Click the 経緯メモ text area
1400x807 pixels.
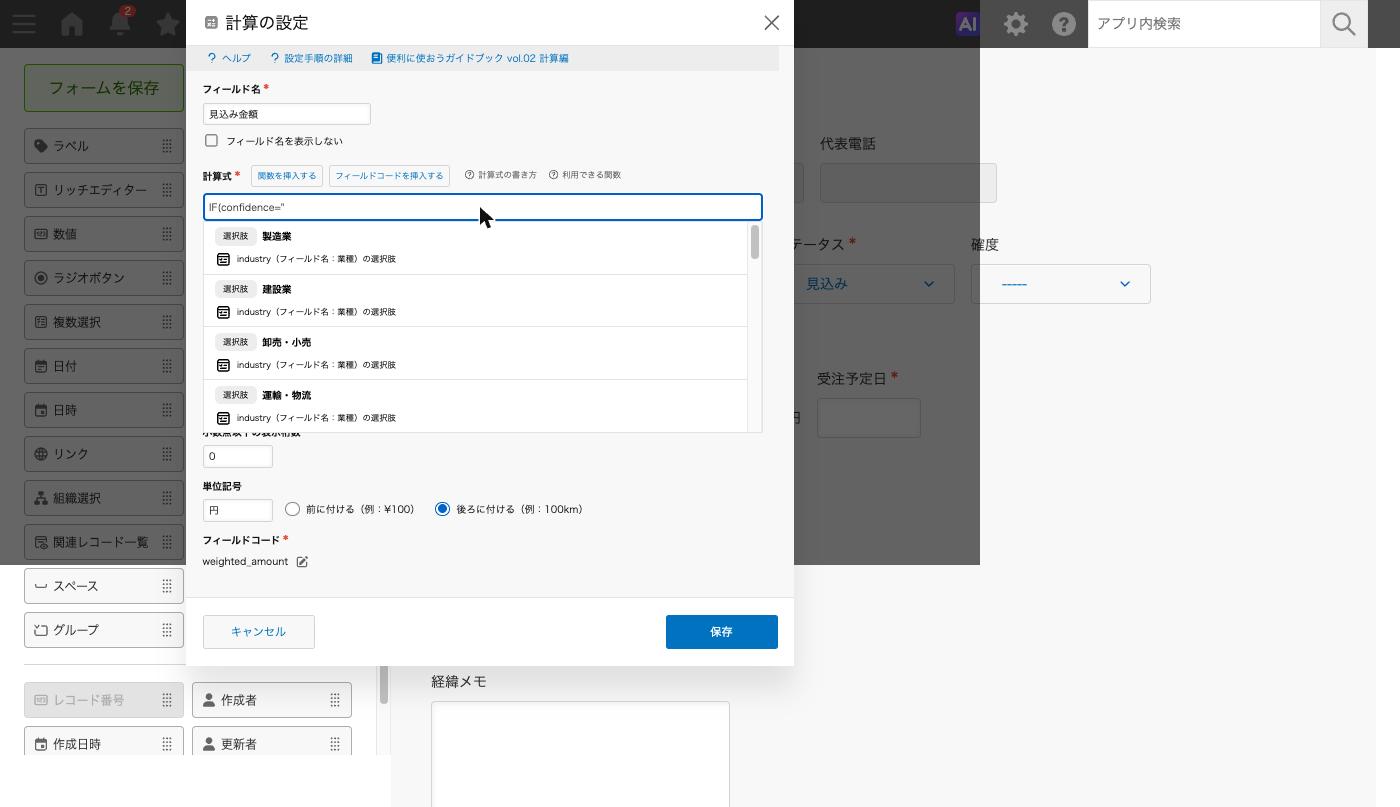[580, 754]
